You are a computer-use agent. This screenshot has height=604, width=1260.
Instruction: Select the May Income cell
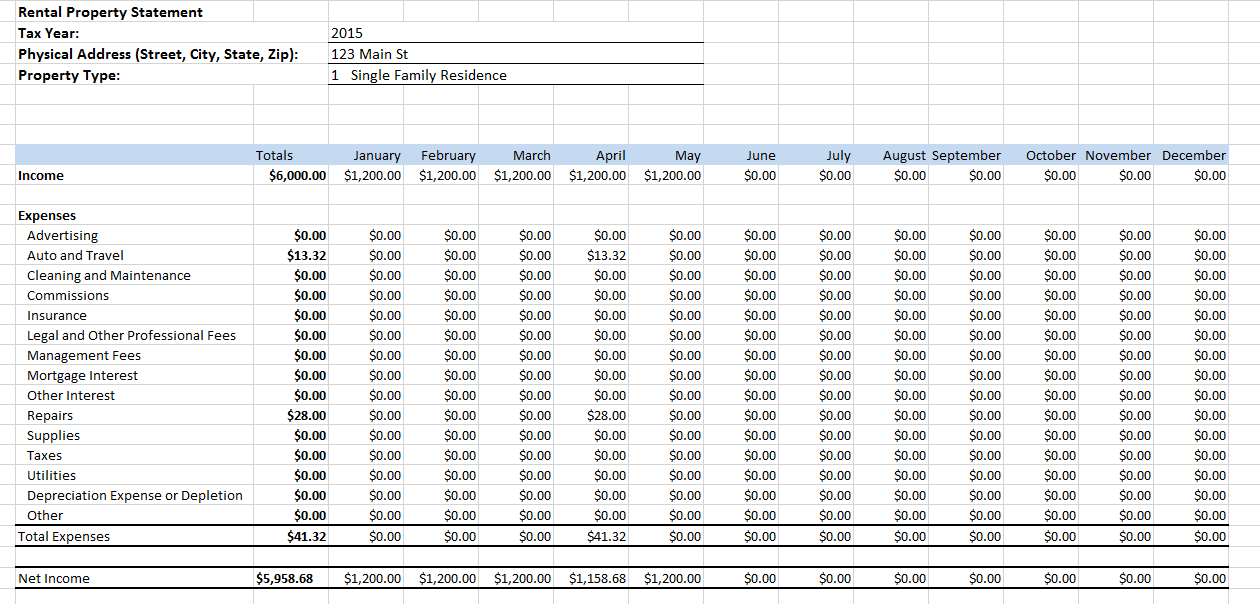[x=673, y=176]
